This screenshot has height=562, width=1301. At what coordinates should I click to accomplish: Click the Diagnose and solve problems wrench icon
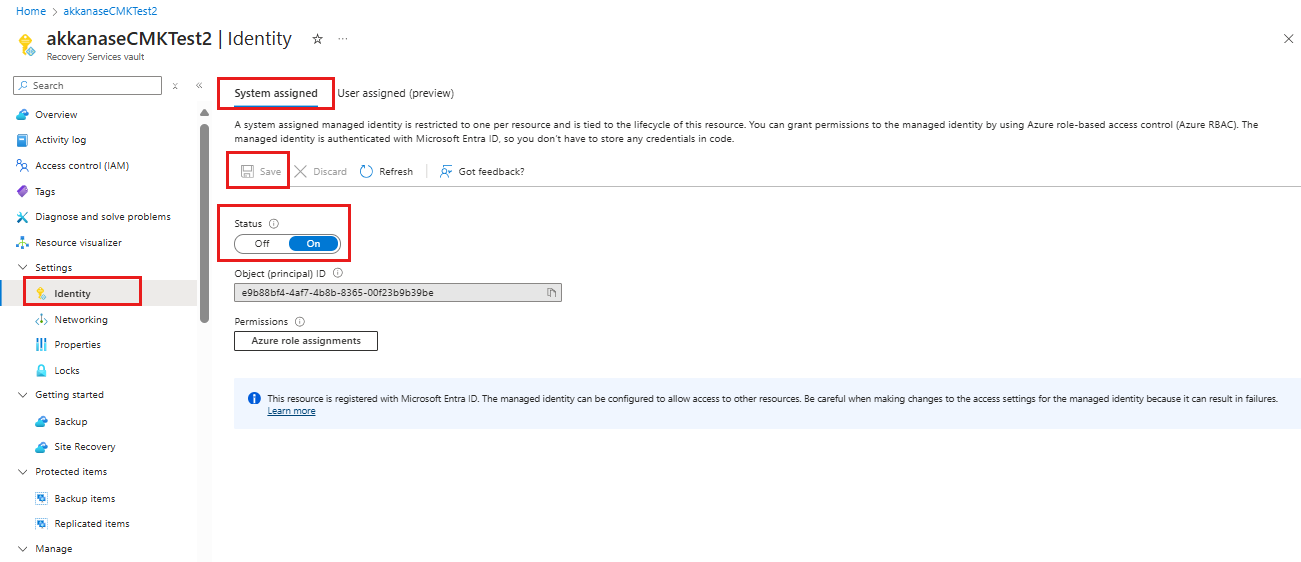[22, 217]
